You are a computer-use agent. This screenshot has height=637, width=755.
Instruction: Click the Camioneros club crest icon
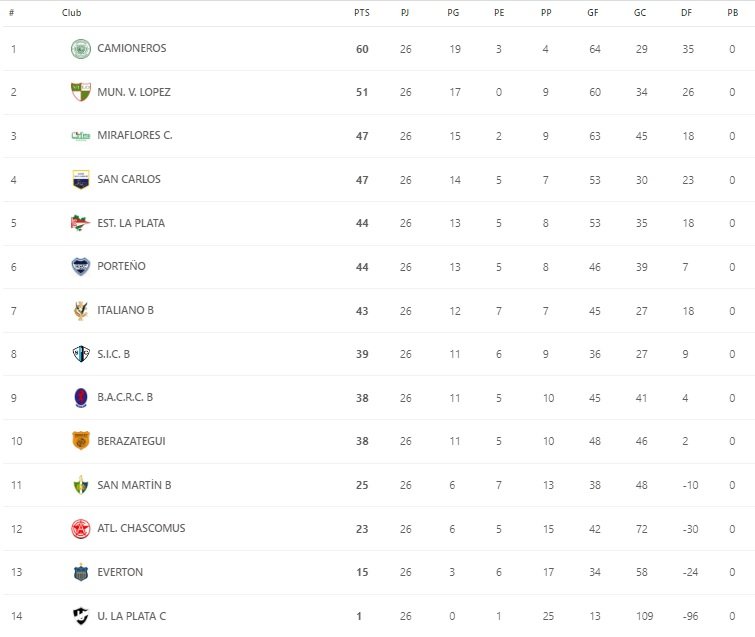pyautogui.click(x=81, y=48)
